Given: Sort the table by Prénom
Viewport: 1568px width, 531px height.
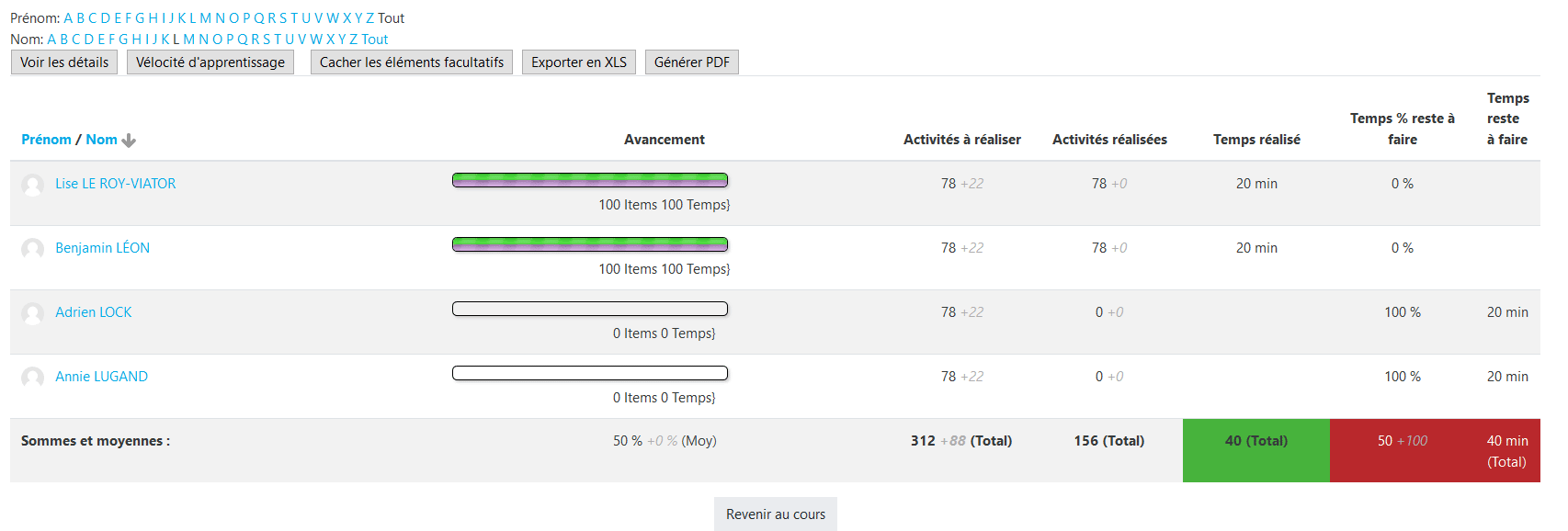Looking at the screenshot, I should (x=46, y=140).
